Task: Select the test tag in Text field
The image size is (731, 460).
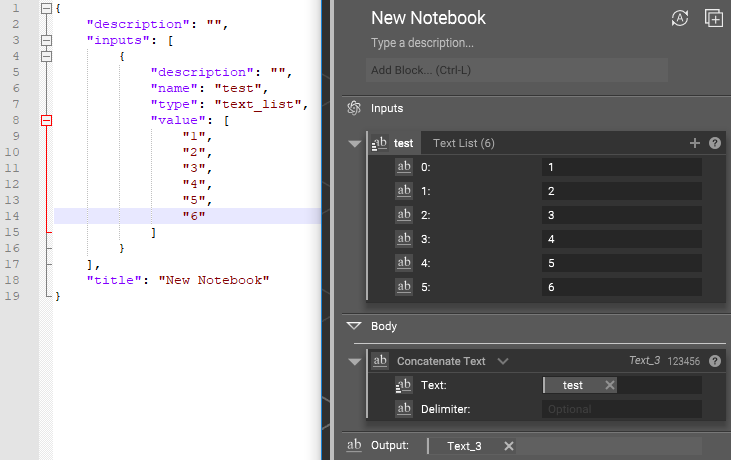Action: [x=572, y=385]
